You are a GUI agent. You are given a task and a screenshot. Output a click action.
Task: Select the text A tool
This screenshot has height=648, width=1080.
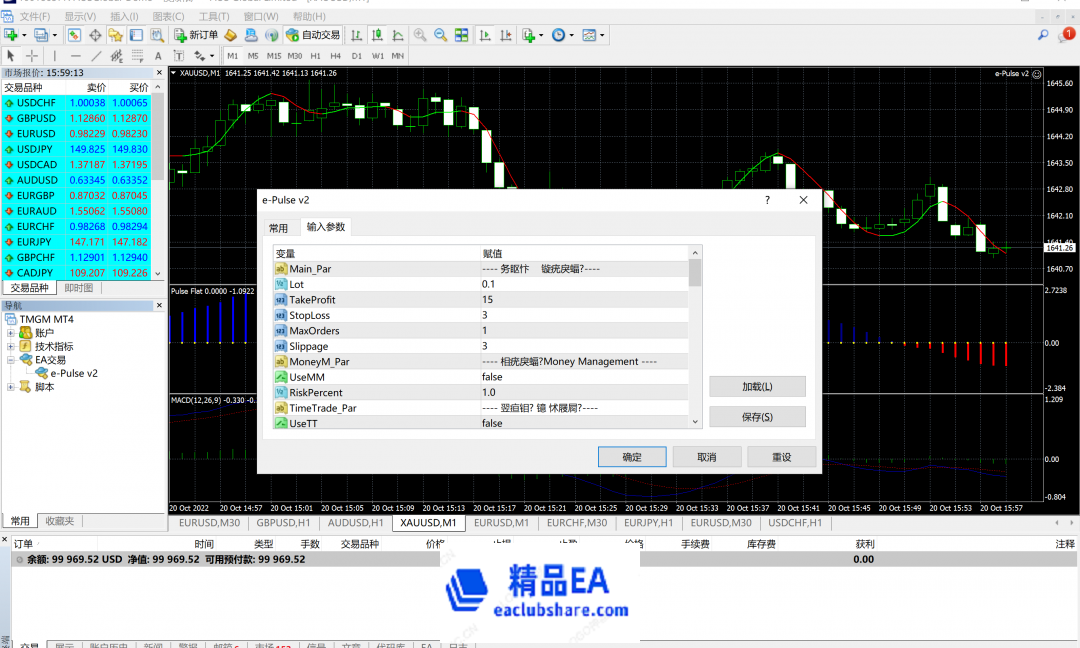[158, 56]
